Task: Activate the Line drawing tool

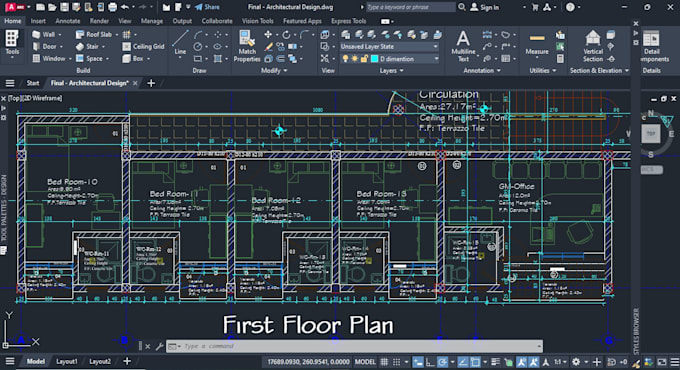Action: pos(180,43)
